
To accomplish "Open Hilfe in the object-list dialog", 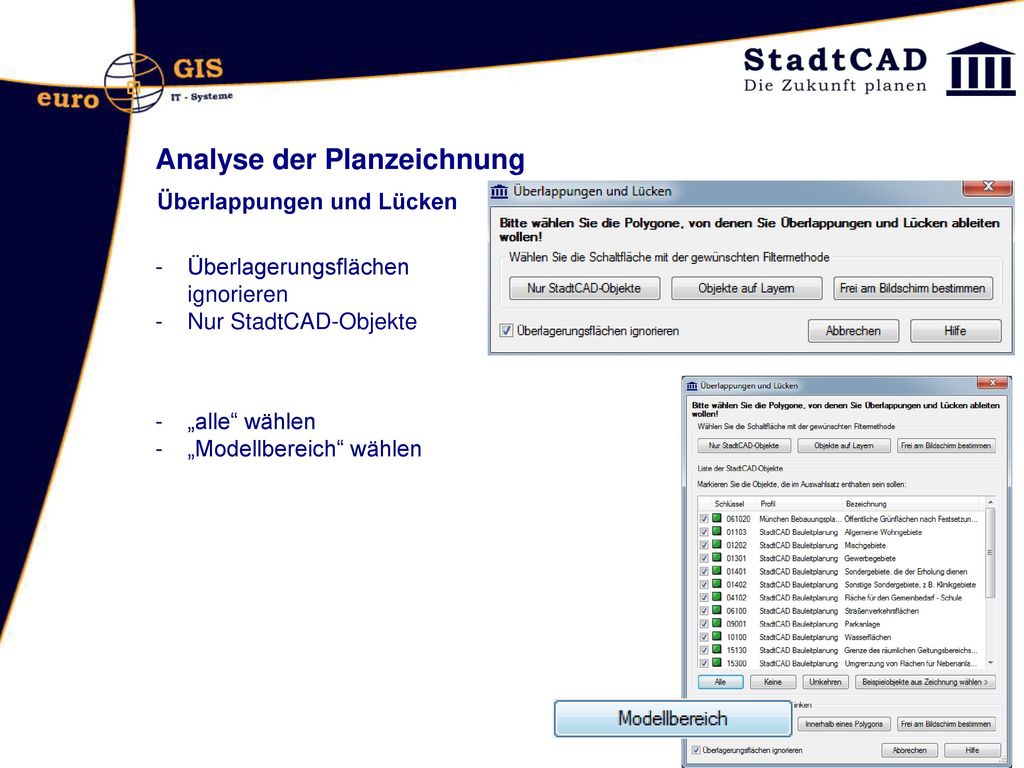I will click(972, 750).
